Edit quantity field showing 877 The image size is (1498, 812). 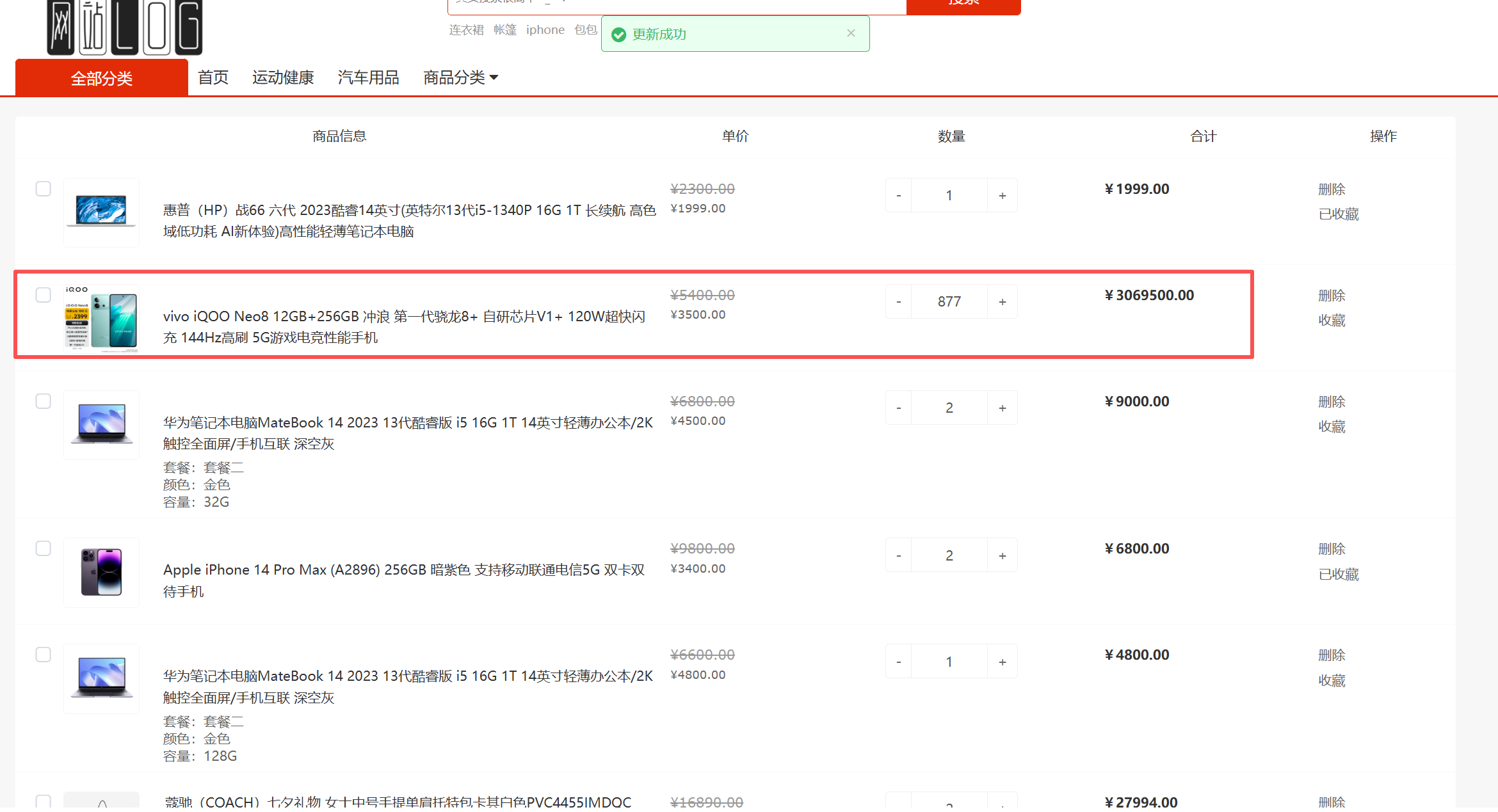coord(949,301)
